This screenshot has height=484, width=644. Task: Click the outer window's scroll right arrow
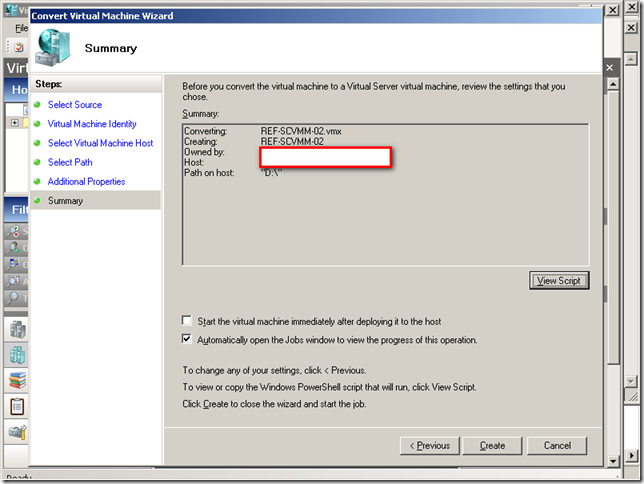(631, 455)
